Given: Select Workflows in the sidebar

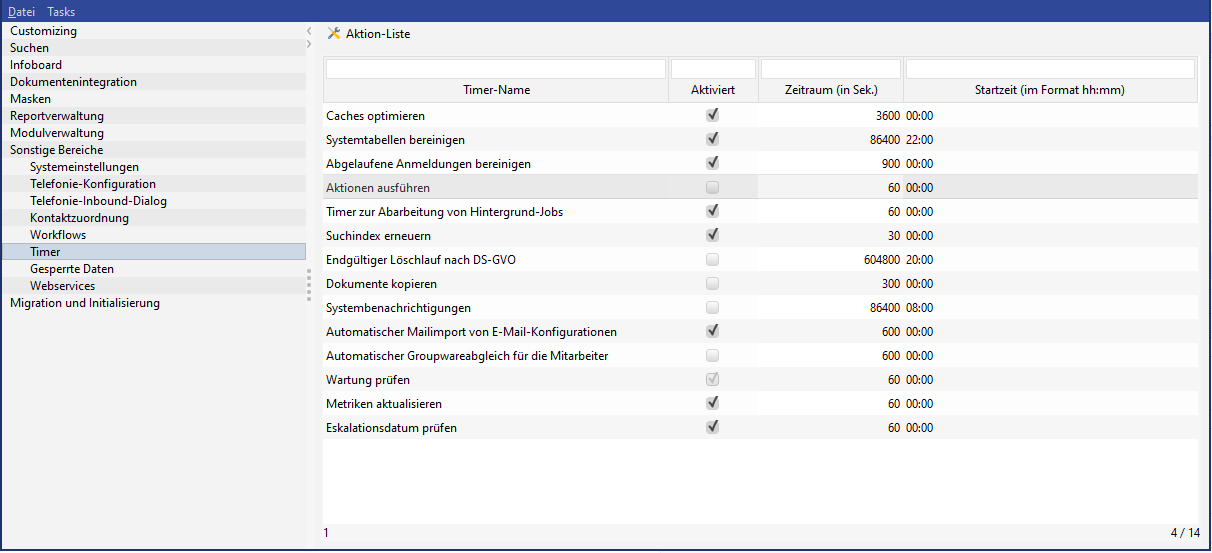Looking at the screenshot, I should point(58,235).
